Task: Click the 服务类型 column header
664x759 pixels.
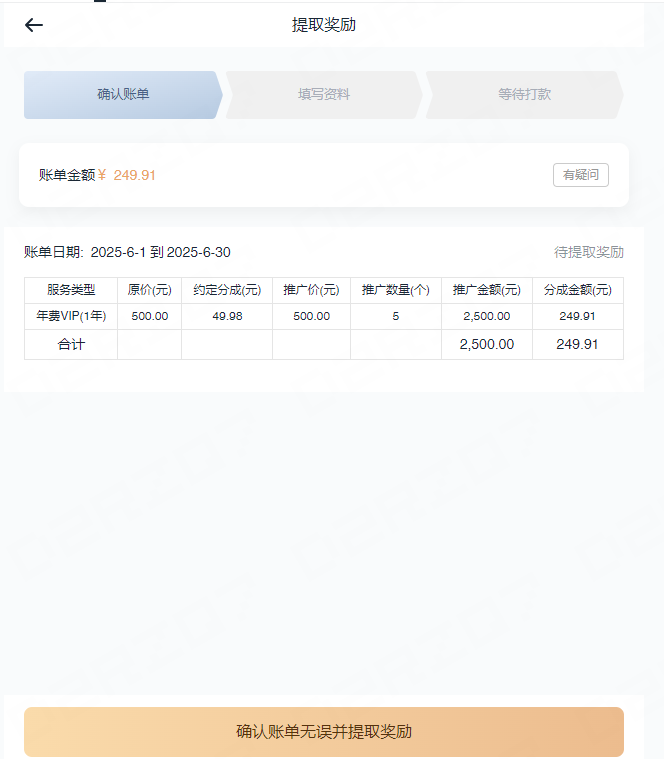Action: click(71, 290)
